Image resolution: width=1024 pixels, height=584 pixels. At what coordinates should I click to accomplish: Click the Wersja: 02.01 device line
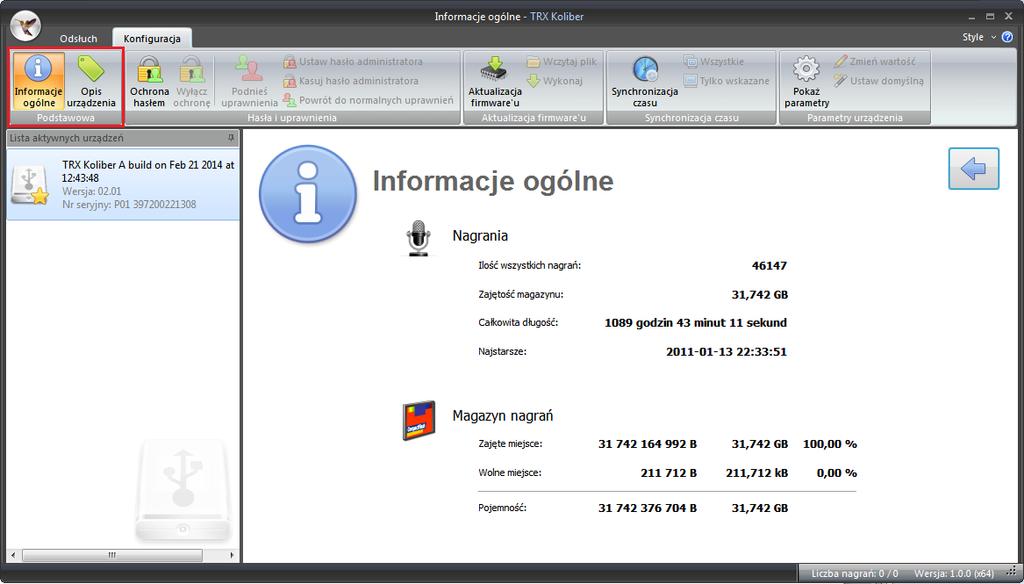pyautogui.click(x=91, y=191)
